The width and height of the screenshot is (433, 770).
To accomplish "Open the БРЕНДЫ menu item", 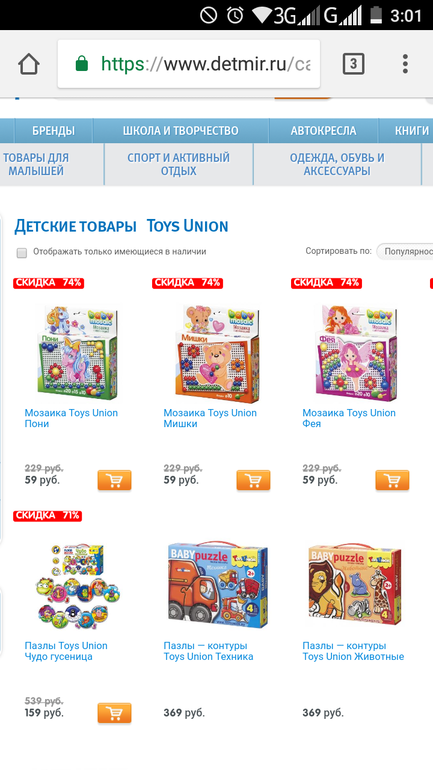I will click(x=54, y=131).
